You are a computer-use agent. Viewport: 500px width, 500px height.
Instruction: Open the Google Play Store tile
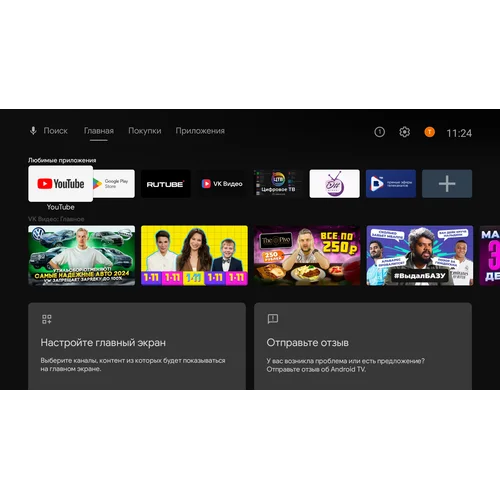tap(114, 184)
